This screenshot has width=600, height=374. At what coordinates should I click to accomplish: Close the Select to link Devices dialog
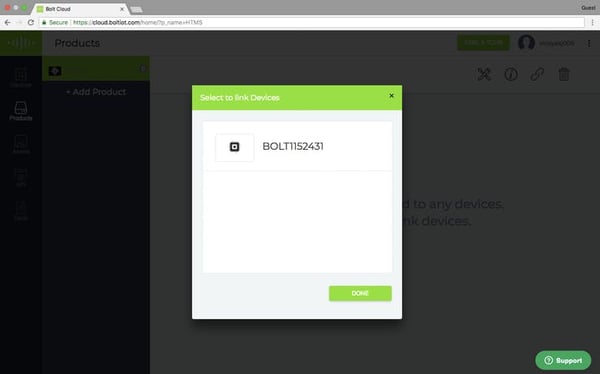[x=391, y=96]
